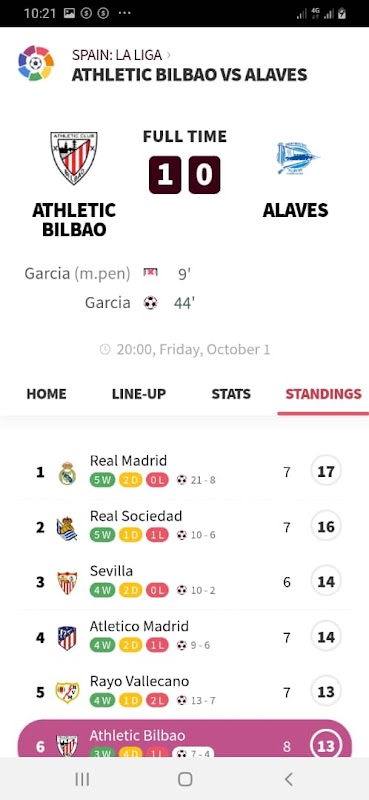Tap the Real Sociedad crest icon
Screen dimensions: 369x800
click(67, 528)
